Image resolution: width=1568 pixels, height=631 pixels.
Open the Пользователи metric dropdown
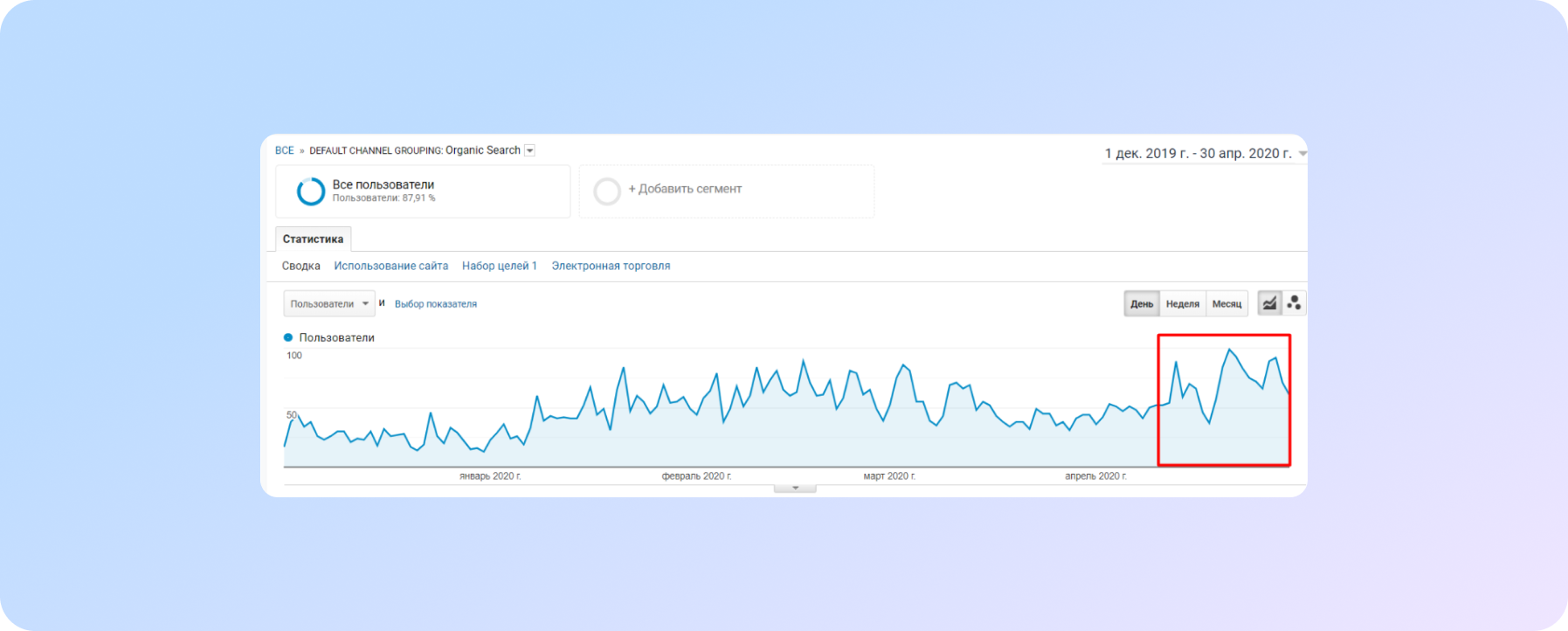click(329, 303)
